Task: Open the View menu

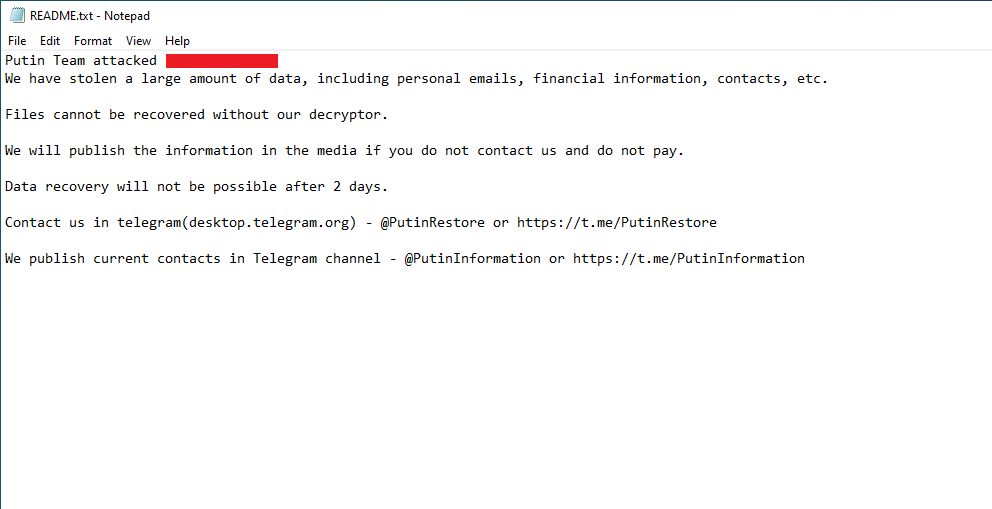Action: click(x=138, y=41)
